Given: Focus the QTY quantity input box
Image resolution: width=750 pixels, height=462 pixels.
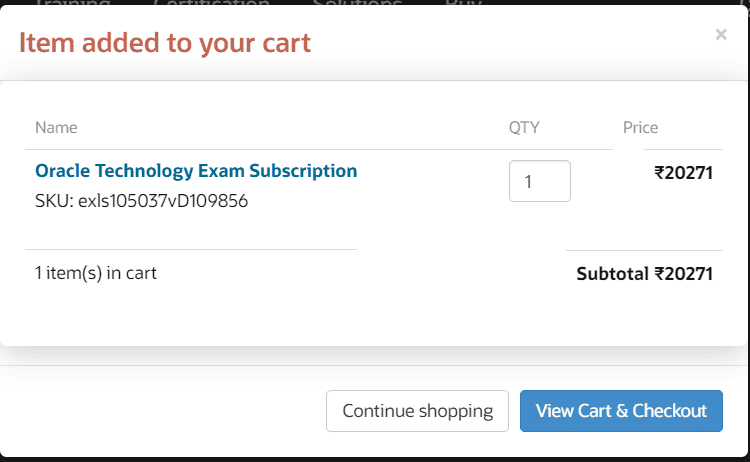Looking at the screenshot, I should coord(539,181).
